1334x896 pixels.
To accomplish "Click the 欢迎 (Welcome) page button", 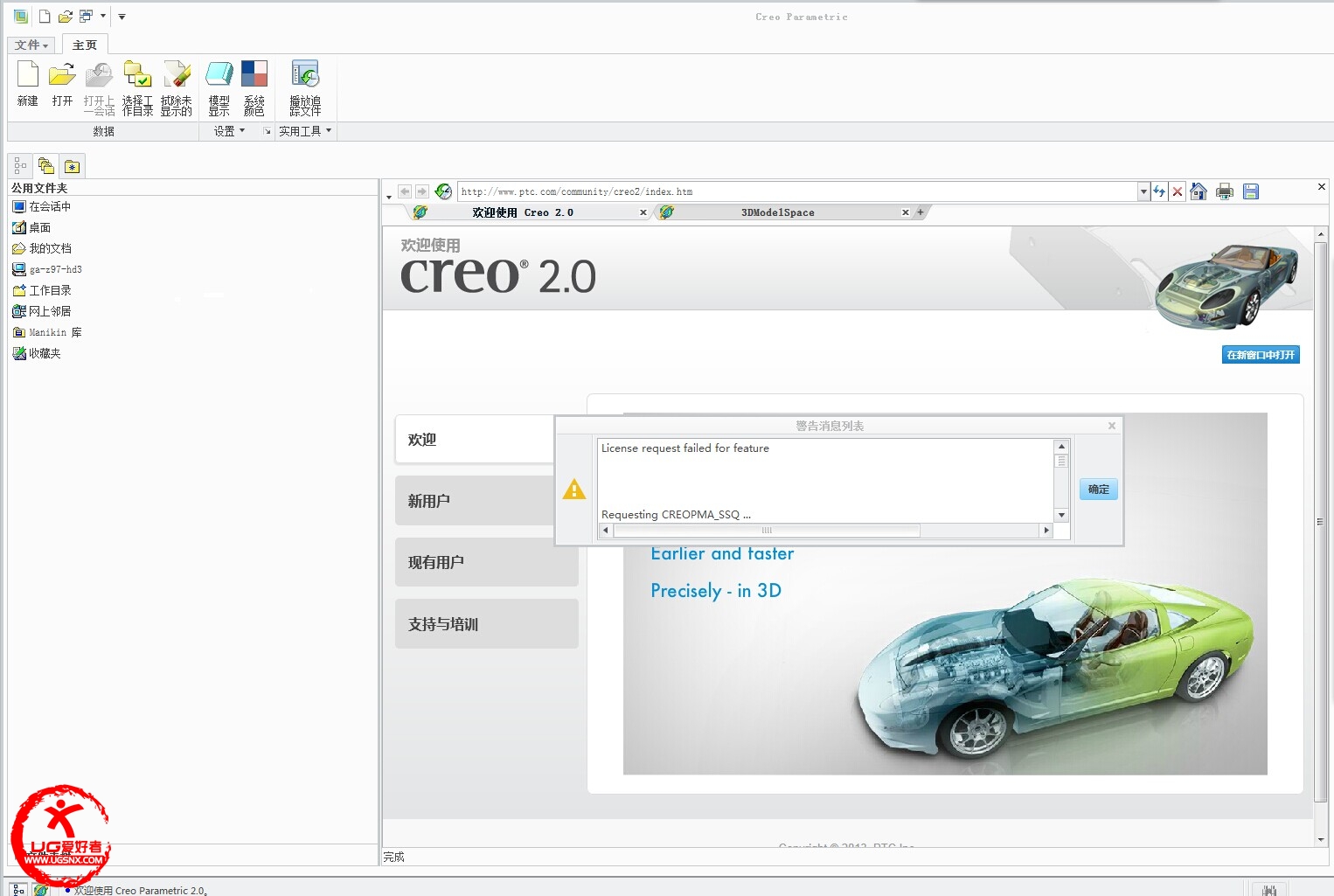I will [475, 440].
